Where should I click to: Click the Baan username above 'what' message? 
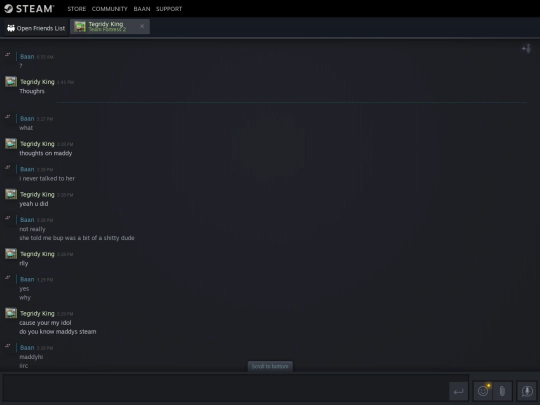click(x=27, y=118)
